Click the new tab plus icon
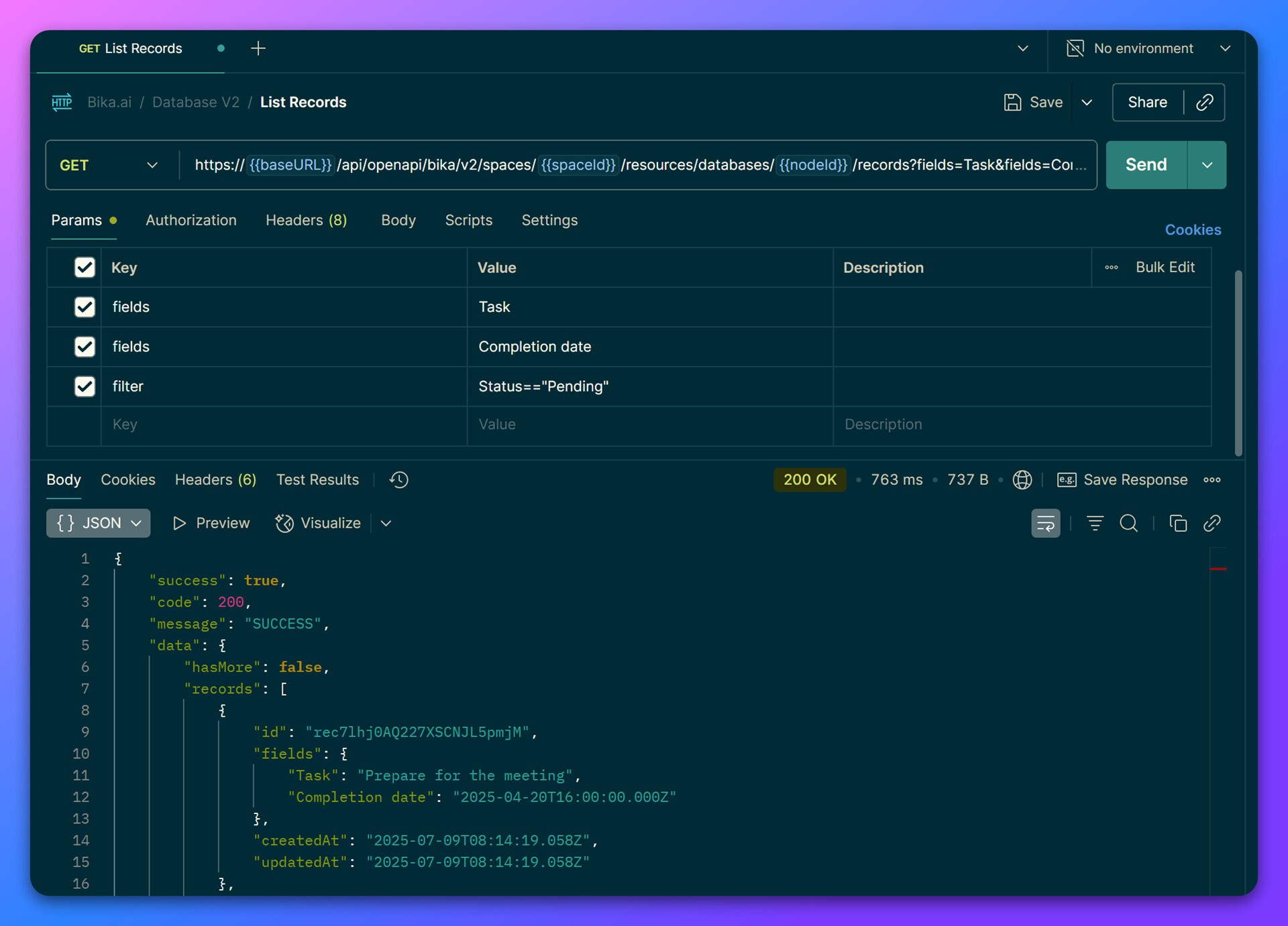1288x926 pixels. (258, 48)
